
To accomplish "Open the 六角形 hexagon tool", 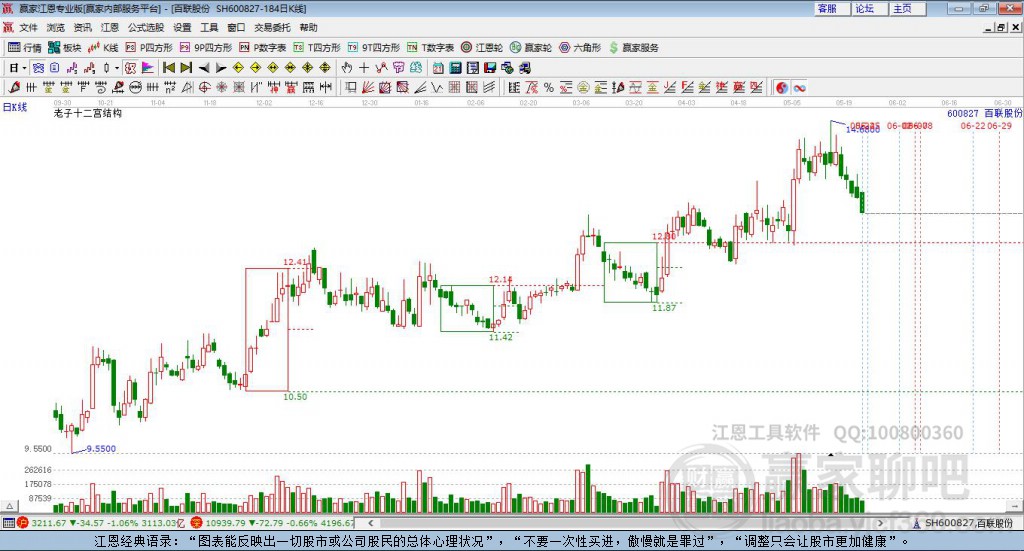I will tap(580, 48).
